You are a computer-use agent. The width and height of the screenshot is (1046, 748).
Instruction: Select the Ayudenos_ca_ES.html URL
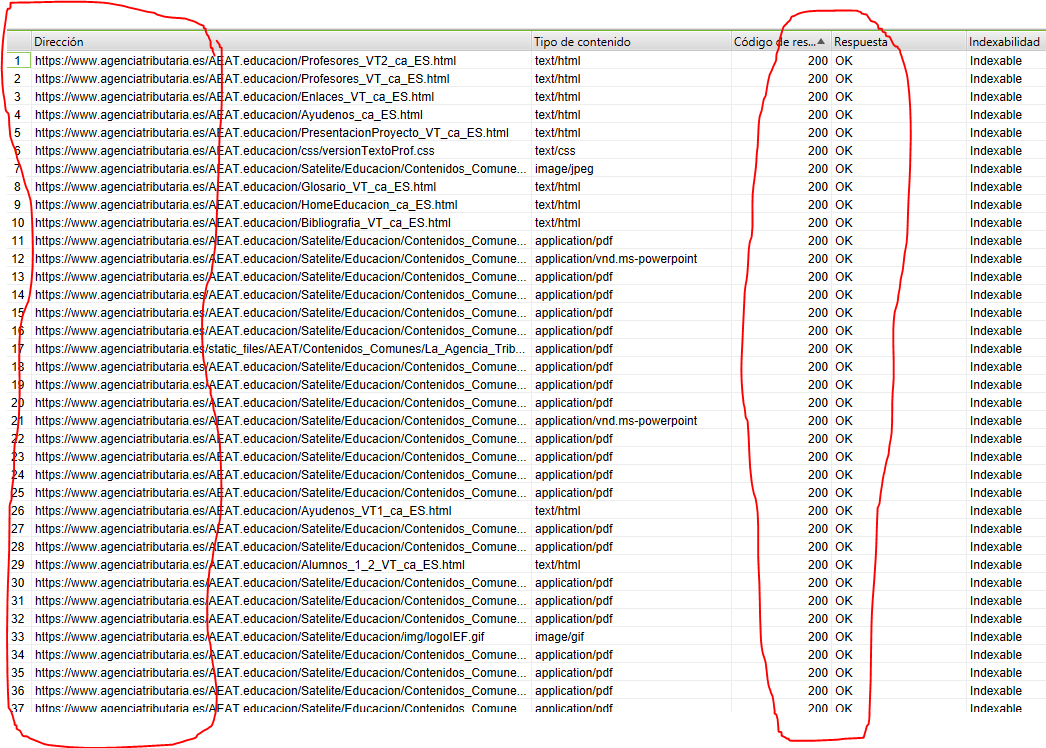[229, 115]
